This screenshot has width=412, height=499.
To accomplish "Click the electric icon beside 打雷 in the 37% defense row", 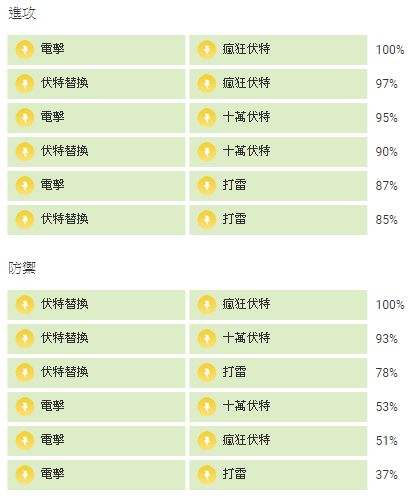I will (207, 475).
